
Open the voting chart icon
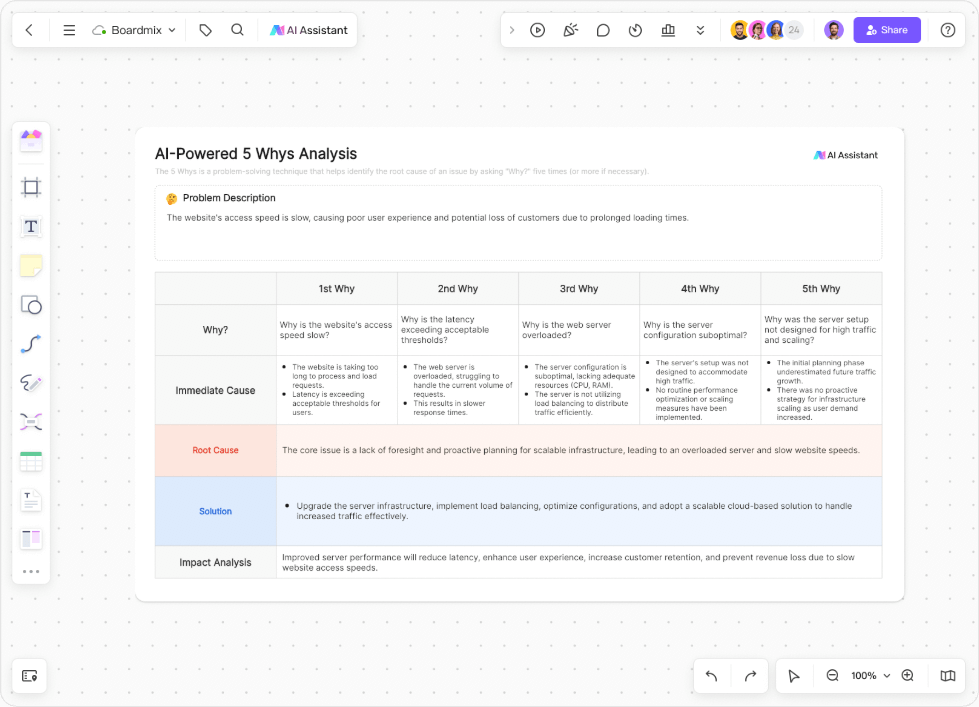[x=668, y=30]
